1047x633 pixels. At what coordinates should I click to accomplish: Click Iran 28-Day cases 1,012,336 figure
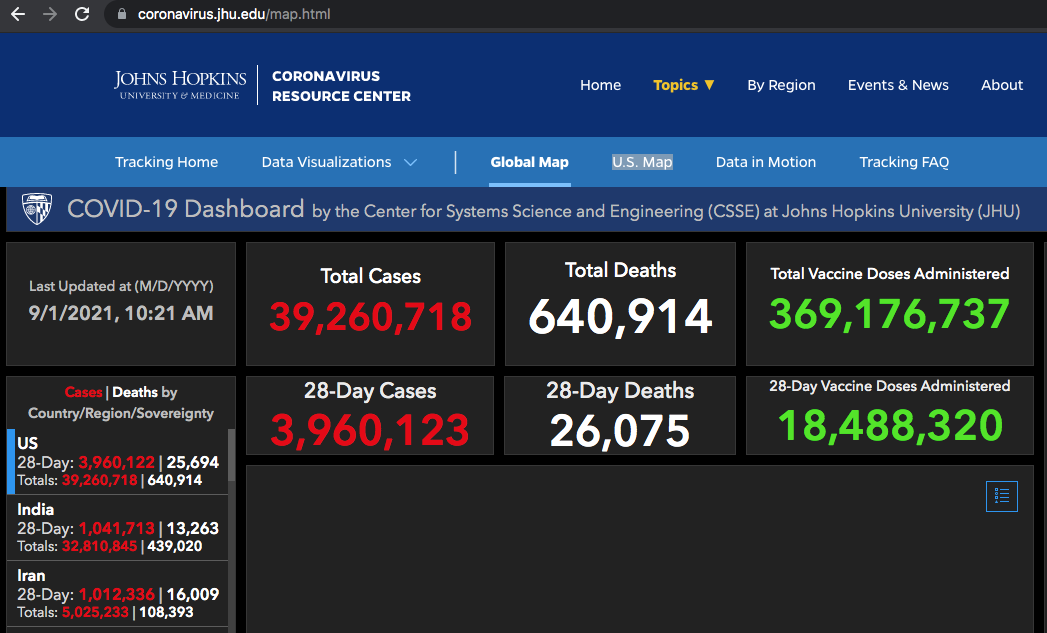click(x=117, y=594)
